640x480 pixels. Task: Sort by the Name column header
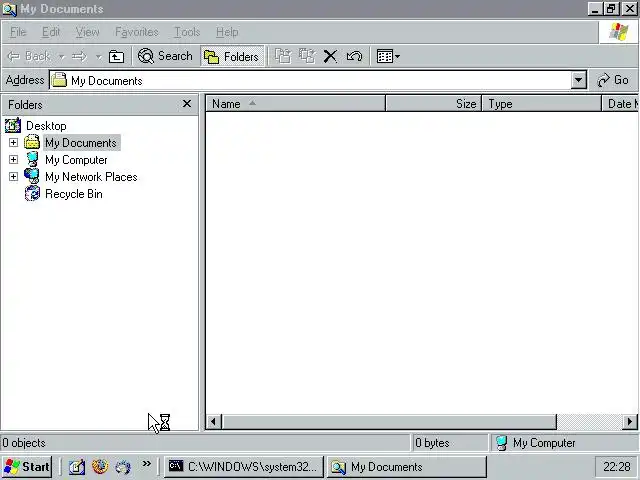coord(295,104)
